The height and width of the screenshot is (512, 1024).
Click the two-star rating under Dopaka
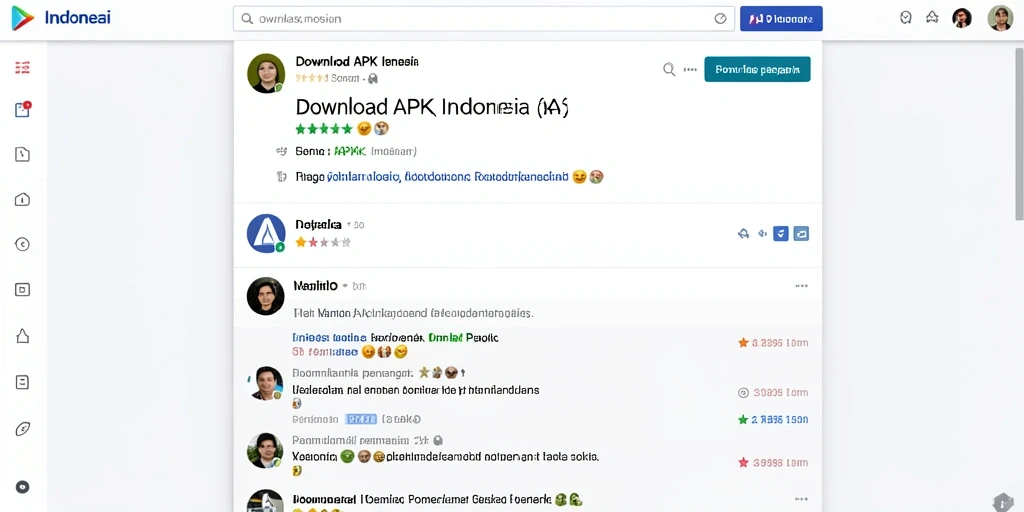tap(323, 242)
